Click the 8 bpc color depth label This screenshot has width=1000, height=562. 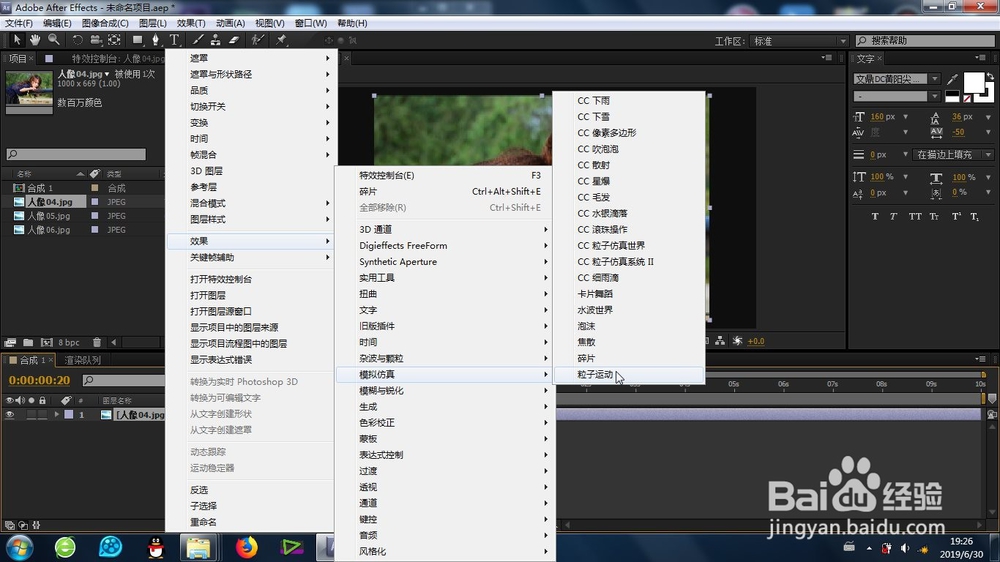point(69,343)
